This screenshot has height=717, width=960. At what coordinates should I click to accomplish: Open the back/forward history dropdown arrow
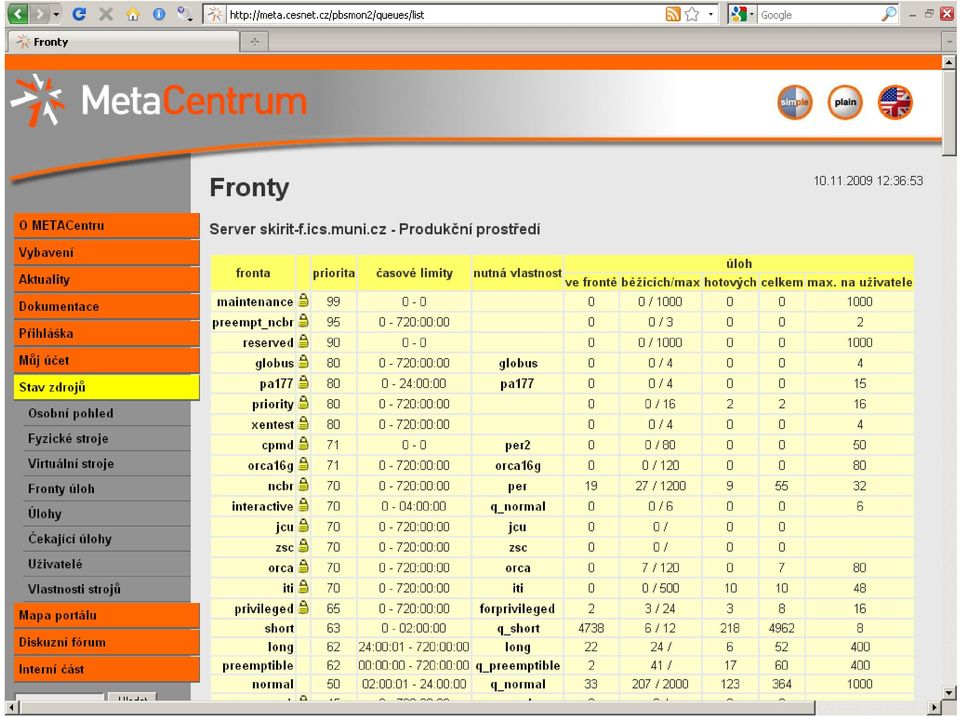[56, 14]
